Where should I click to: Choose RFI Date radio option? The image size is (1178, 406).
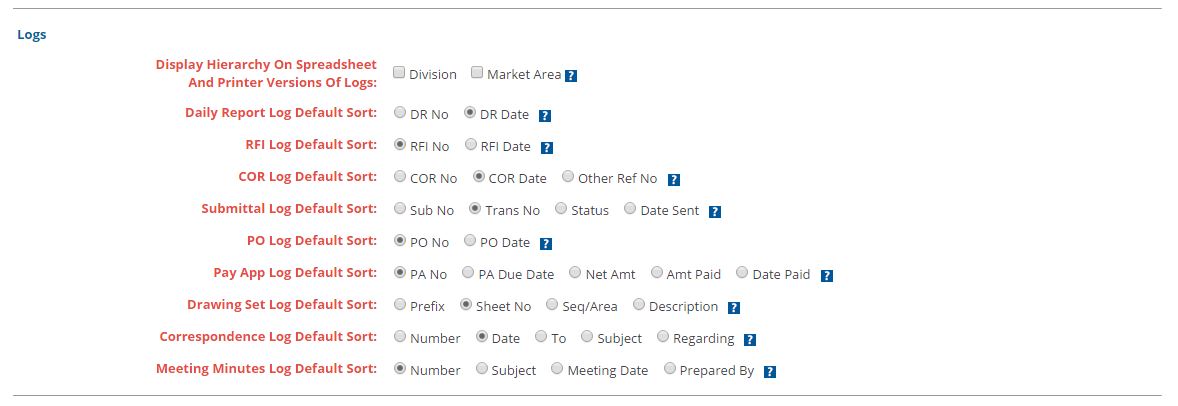click(470, 144)
